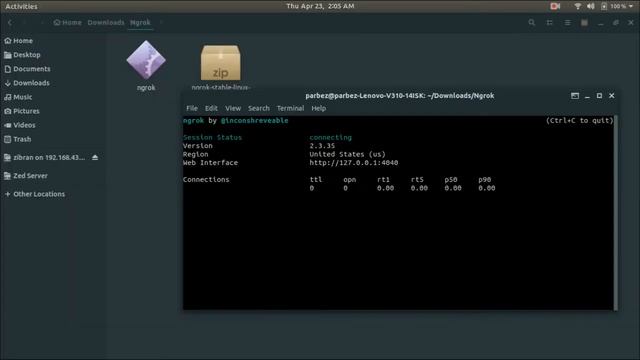Open the system menu dropdown arrow
Screen dimensions: 640x360
coord(631,6)
